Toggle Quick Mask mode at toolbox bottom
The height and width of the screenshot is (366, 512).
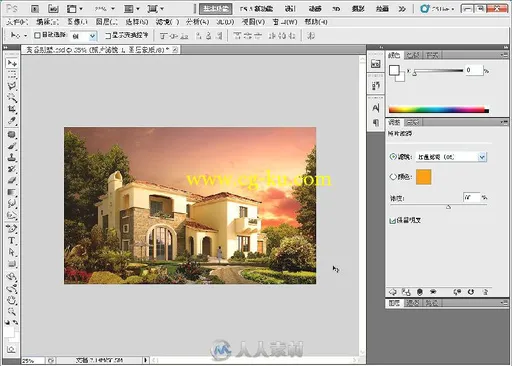tap(12, 349)
